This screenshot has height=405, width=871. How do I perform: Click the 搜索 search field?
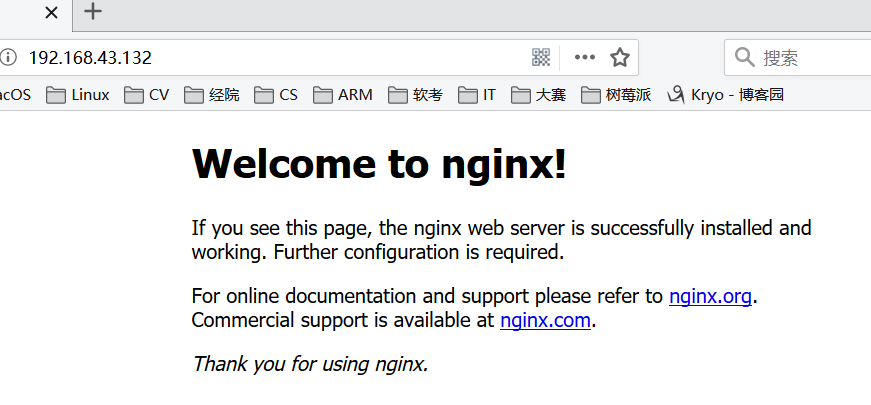click(798, 57)
